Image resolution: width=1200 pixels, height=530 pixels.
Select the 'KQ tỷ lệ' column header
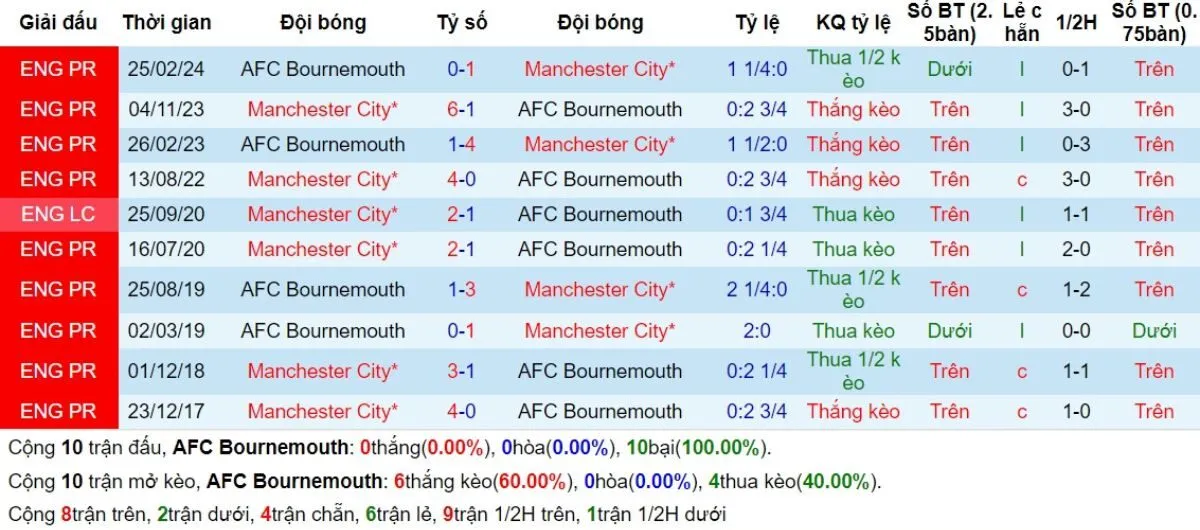853,22
